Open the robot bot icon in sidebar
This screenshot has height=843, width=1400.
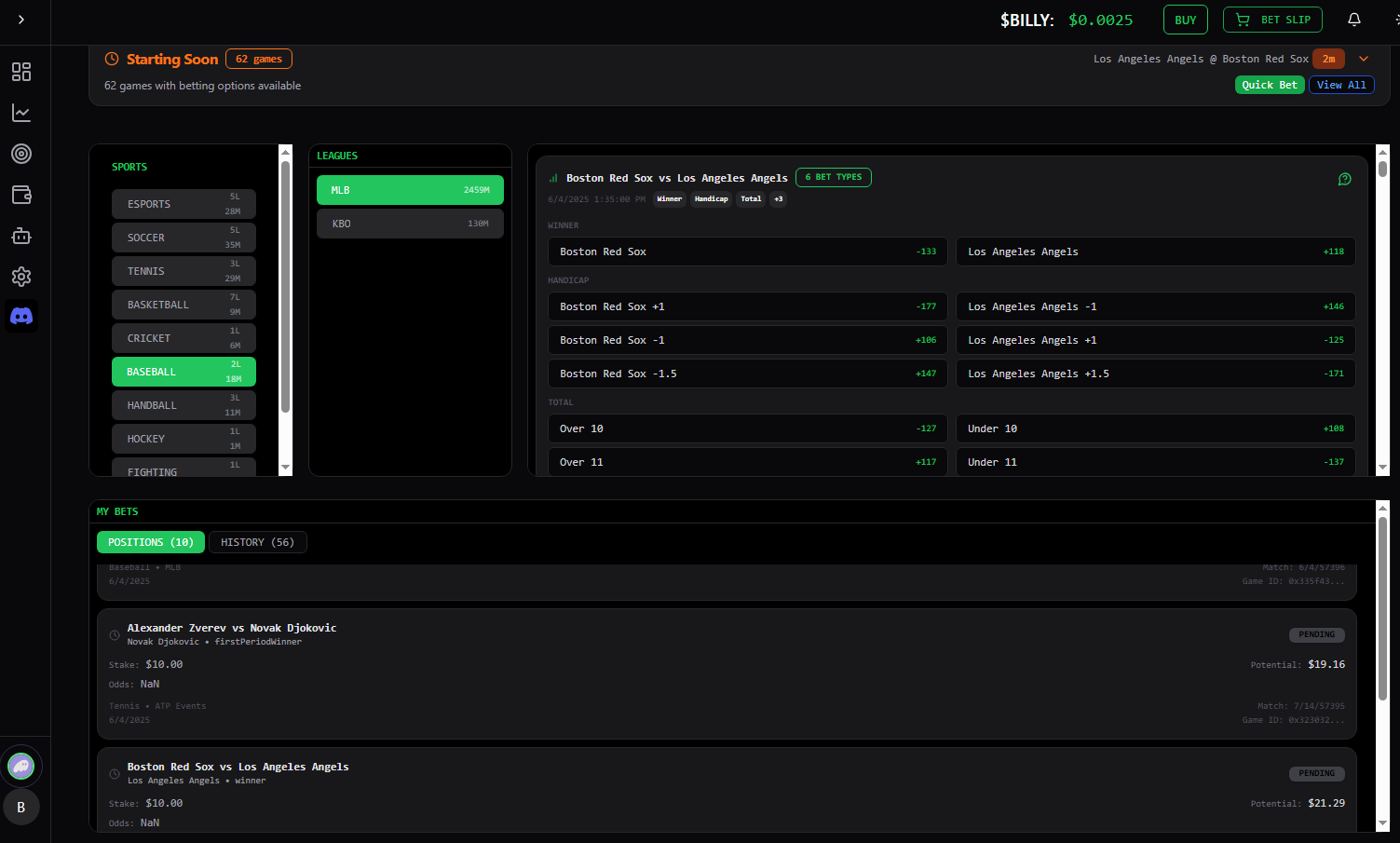[21, 236]
